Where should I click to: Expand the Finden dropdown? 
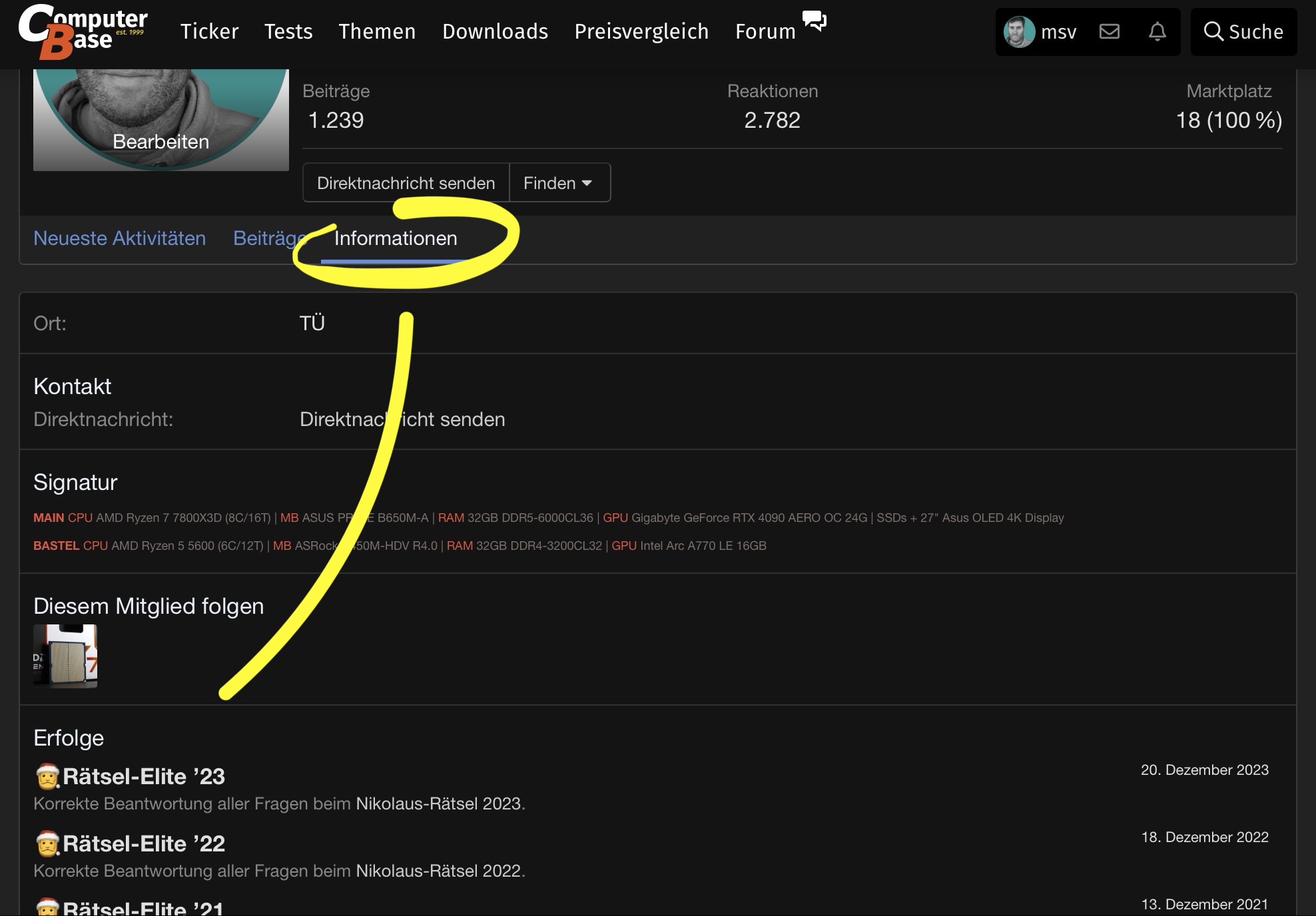(558, 183)
